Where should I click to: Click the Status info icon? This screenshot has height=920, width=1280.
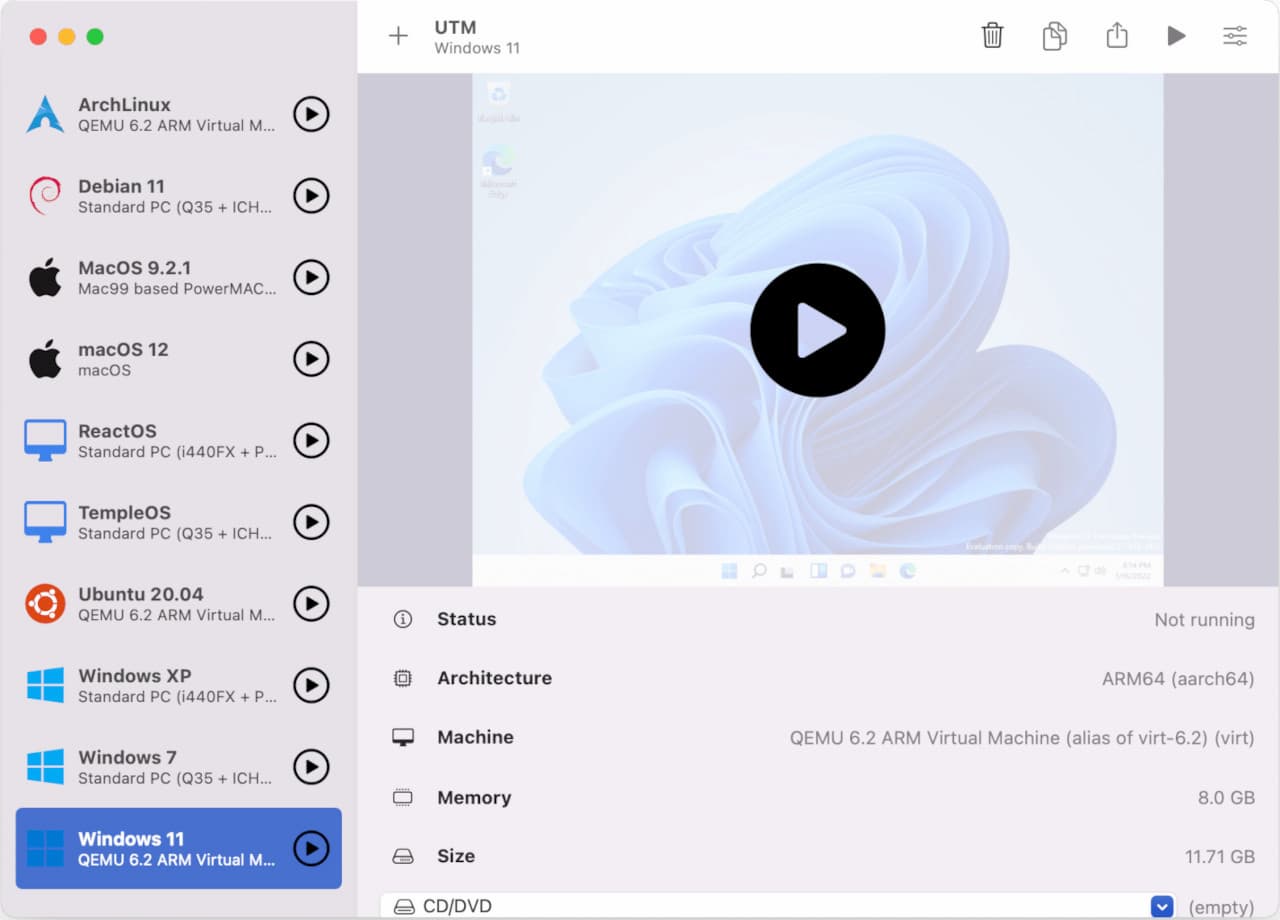(403, 619)
